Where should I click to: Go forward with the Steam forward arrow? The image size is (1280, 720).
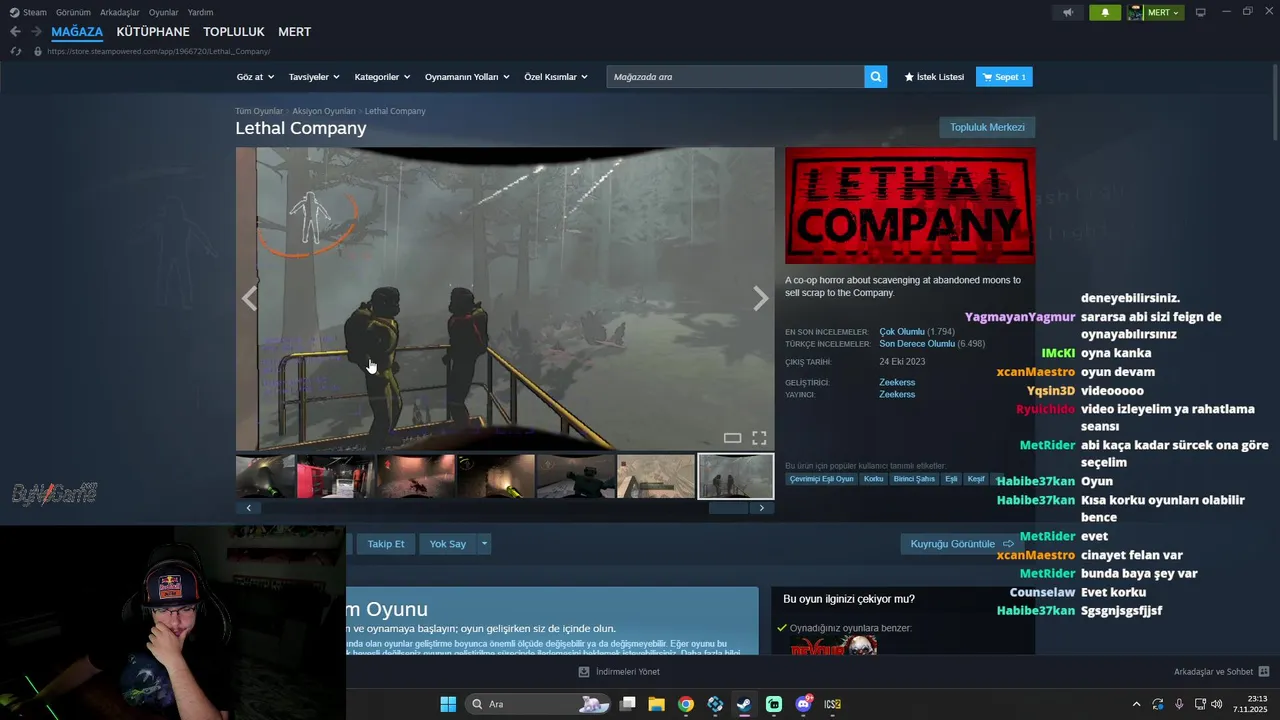point(36,32)
